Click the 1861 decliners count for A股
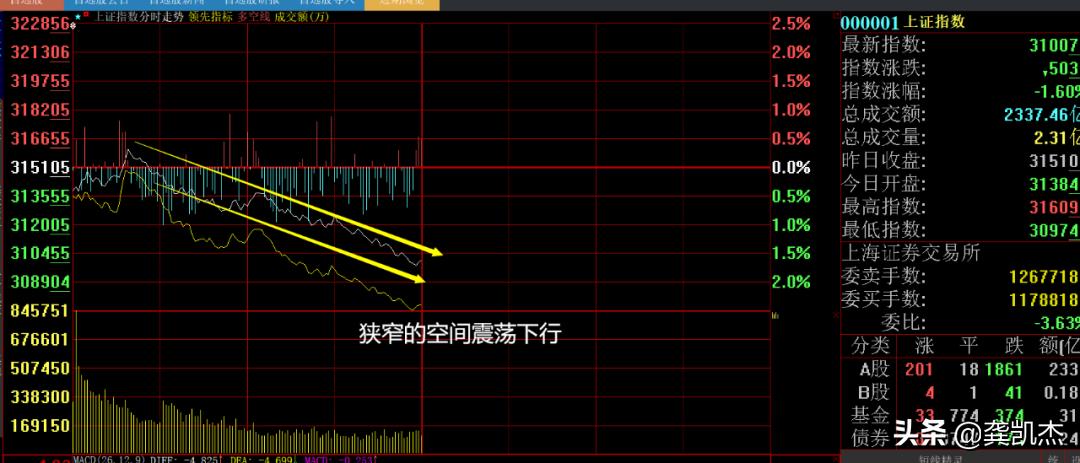1080x463 pixels. tap(1004, 370)
